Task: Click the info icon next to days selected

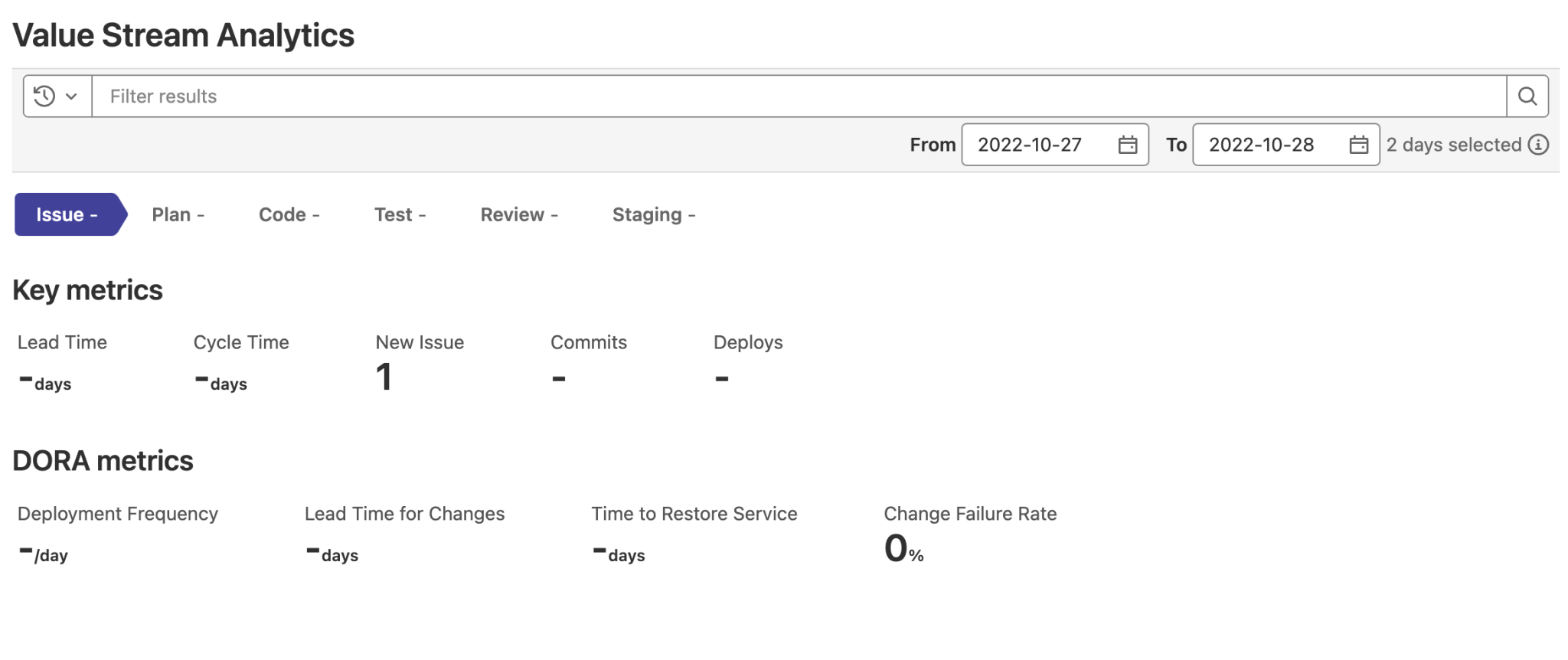Action: (1538, 145)
